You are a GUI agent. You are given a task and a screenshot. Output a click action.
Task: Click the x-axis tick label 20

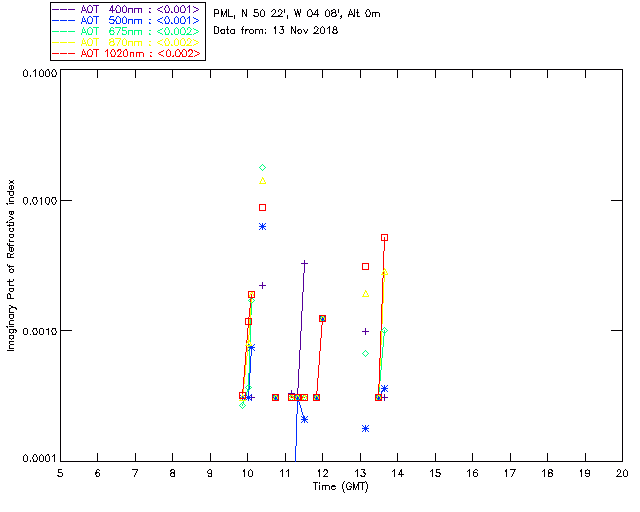pyautogui.click(x=622, y=473)
